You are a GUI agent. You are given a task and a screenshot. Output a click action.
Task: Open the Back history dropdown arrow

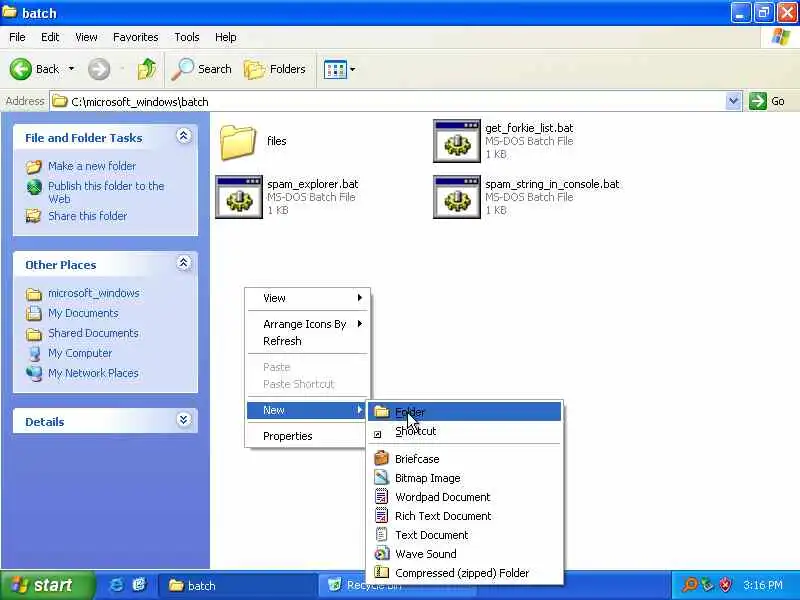[x=71, y=69]
